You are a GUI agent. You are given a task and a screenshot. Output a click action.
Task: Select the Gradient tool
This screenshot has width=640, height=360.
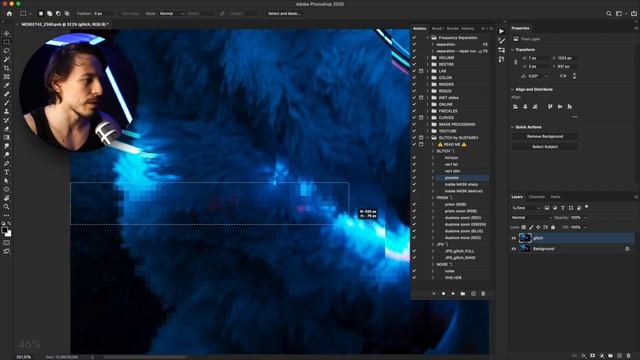7,138
